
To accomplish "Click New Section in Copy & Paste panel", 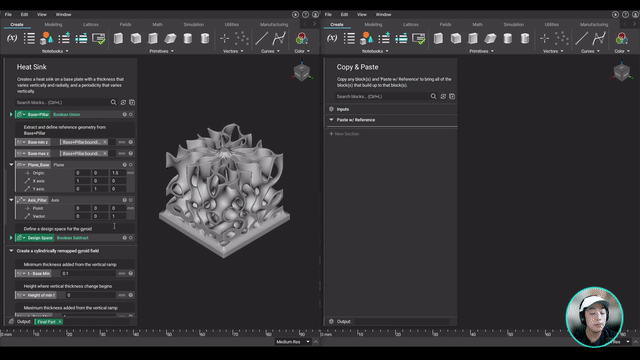I will pos(344,134).
